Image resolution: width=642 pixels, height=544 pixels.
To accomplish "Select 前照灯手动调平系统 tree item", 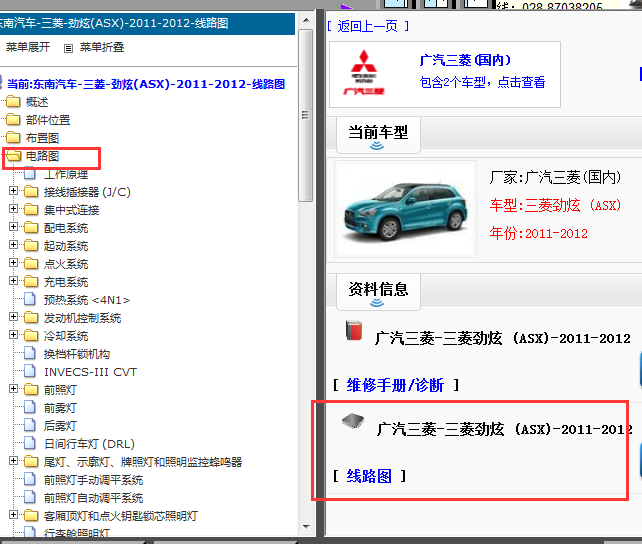I will (x=93, y=480).
